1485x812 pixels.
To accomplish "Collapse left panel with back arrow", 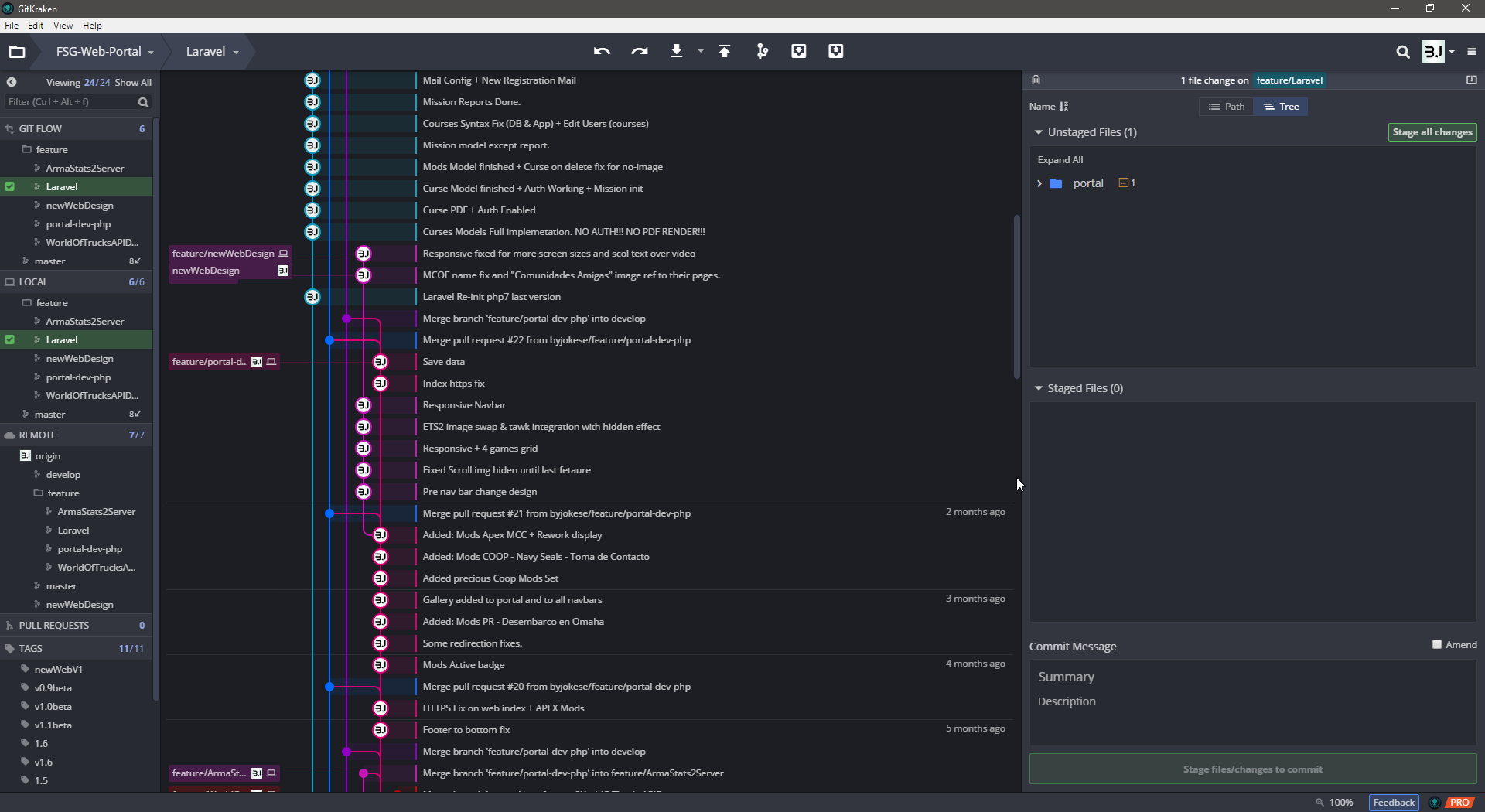I will [x=12, y=82].
